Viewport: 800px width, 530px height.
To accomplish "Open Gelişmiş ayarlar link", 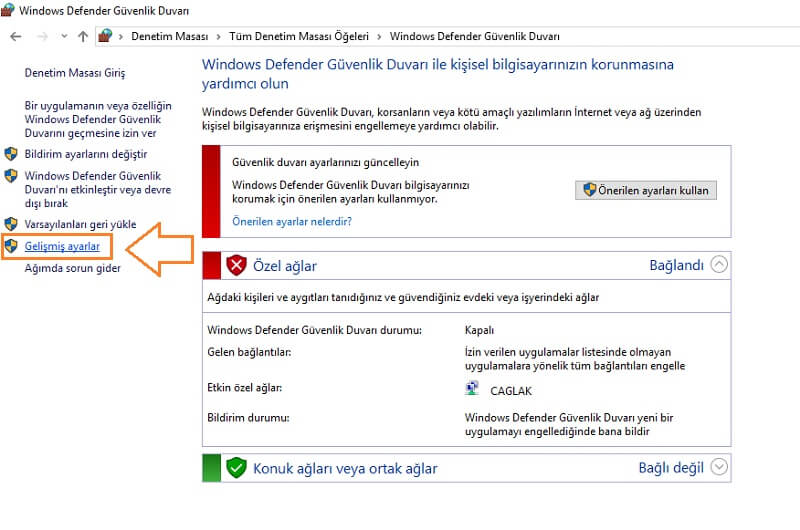I will pos(62,246).
